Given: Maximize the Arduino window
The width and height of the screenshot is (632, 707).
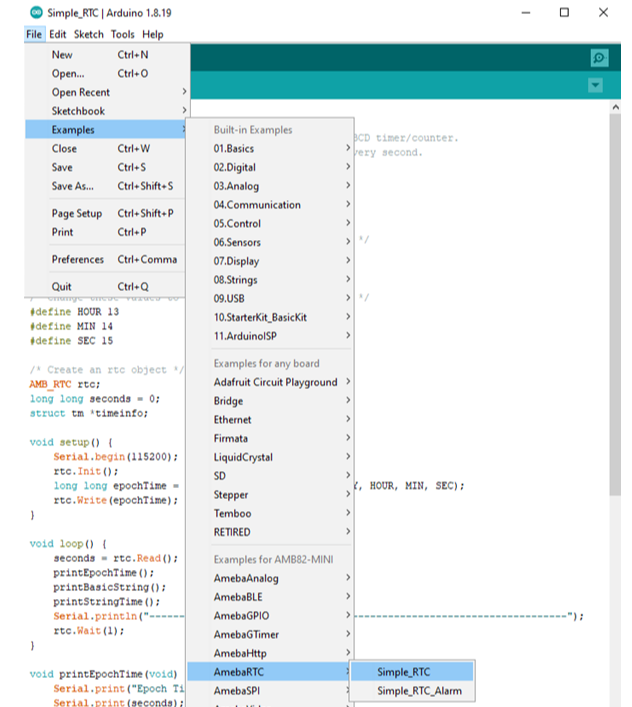Looking at the screenshot, I should tap(564, 13).
